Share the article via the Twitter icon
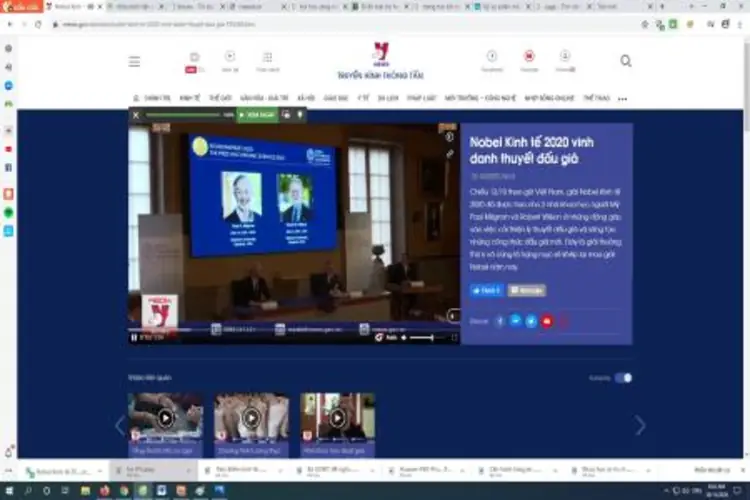 point(531,321)
